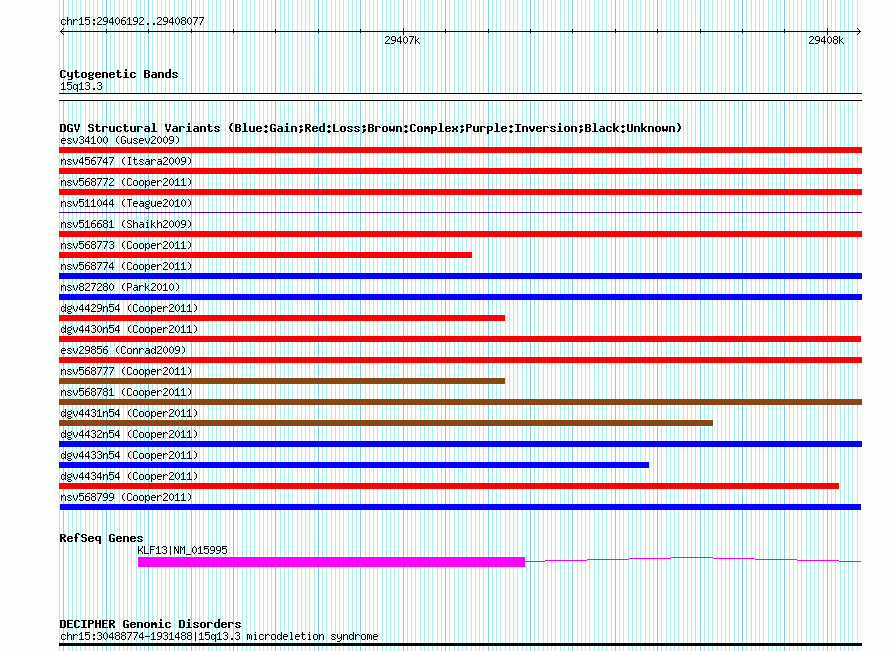Open the DGV Structural Variants track title
Image resolution: width=890 pixels, height=651 pixels.
[370, 128]
